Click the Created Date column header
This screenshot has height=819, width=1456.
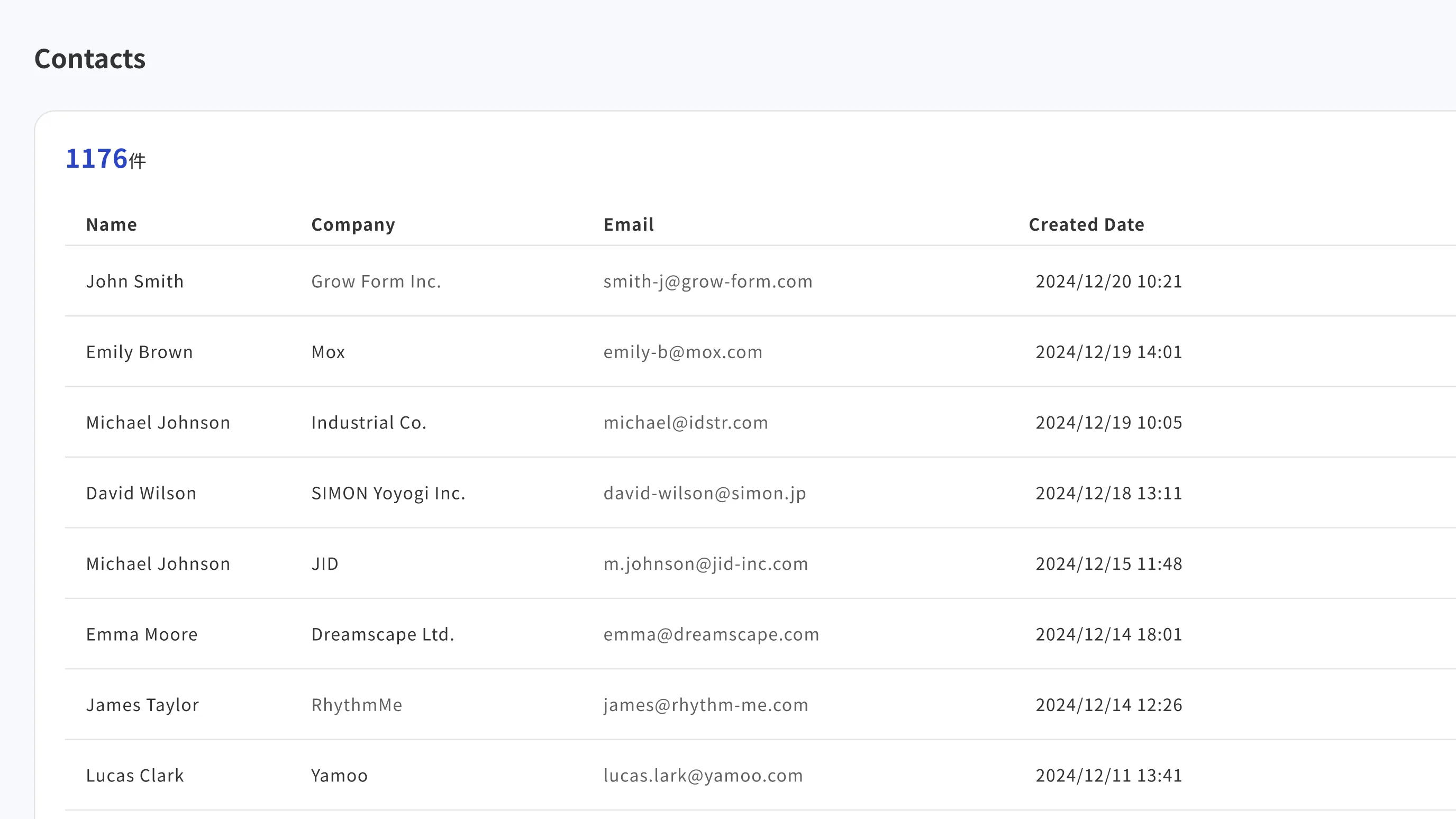point(1086,224)
